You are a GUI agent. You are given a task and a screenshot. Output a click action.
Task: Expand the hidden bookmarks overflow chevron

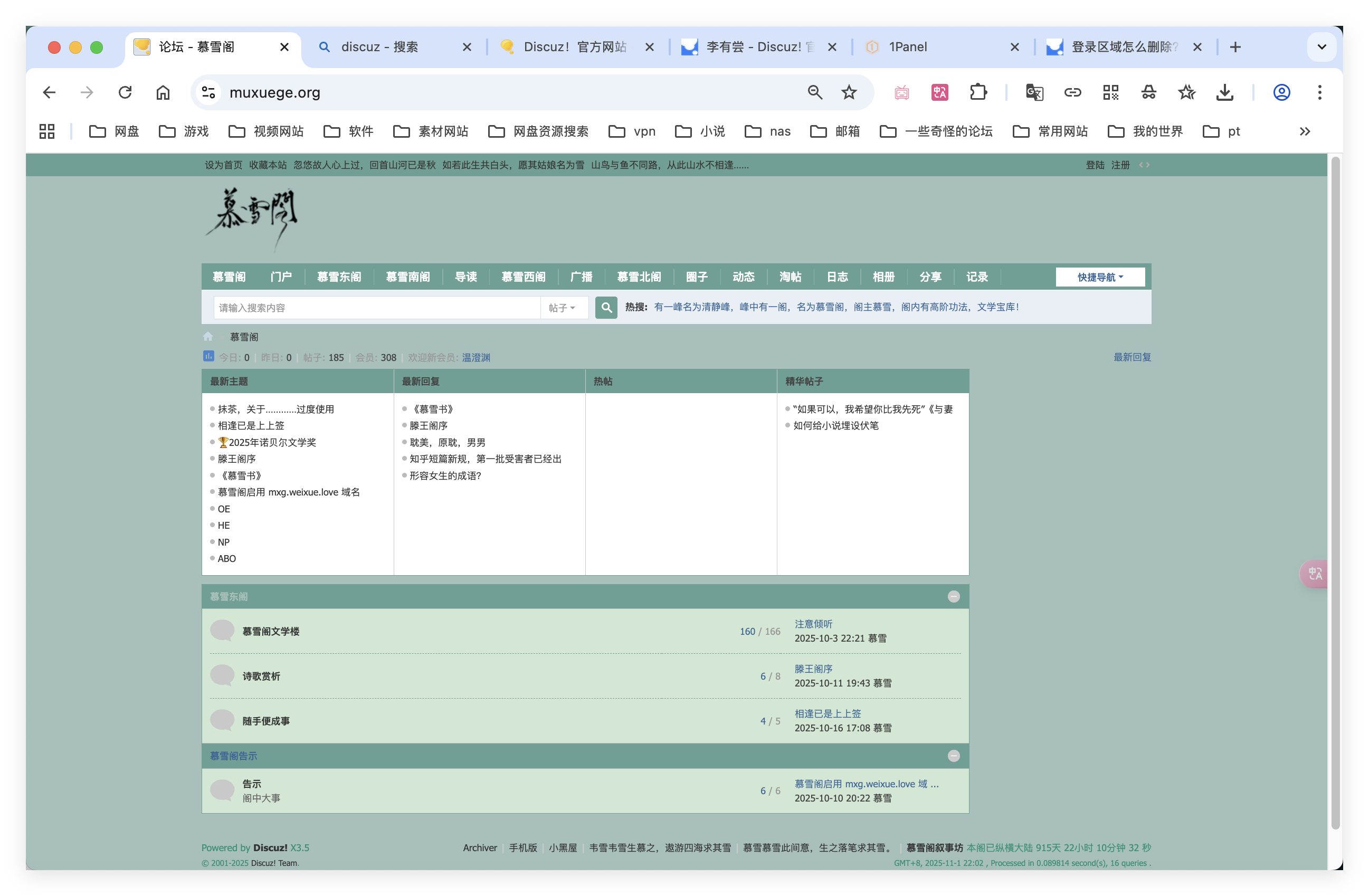click(1305, 132)
